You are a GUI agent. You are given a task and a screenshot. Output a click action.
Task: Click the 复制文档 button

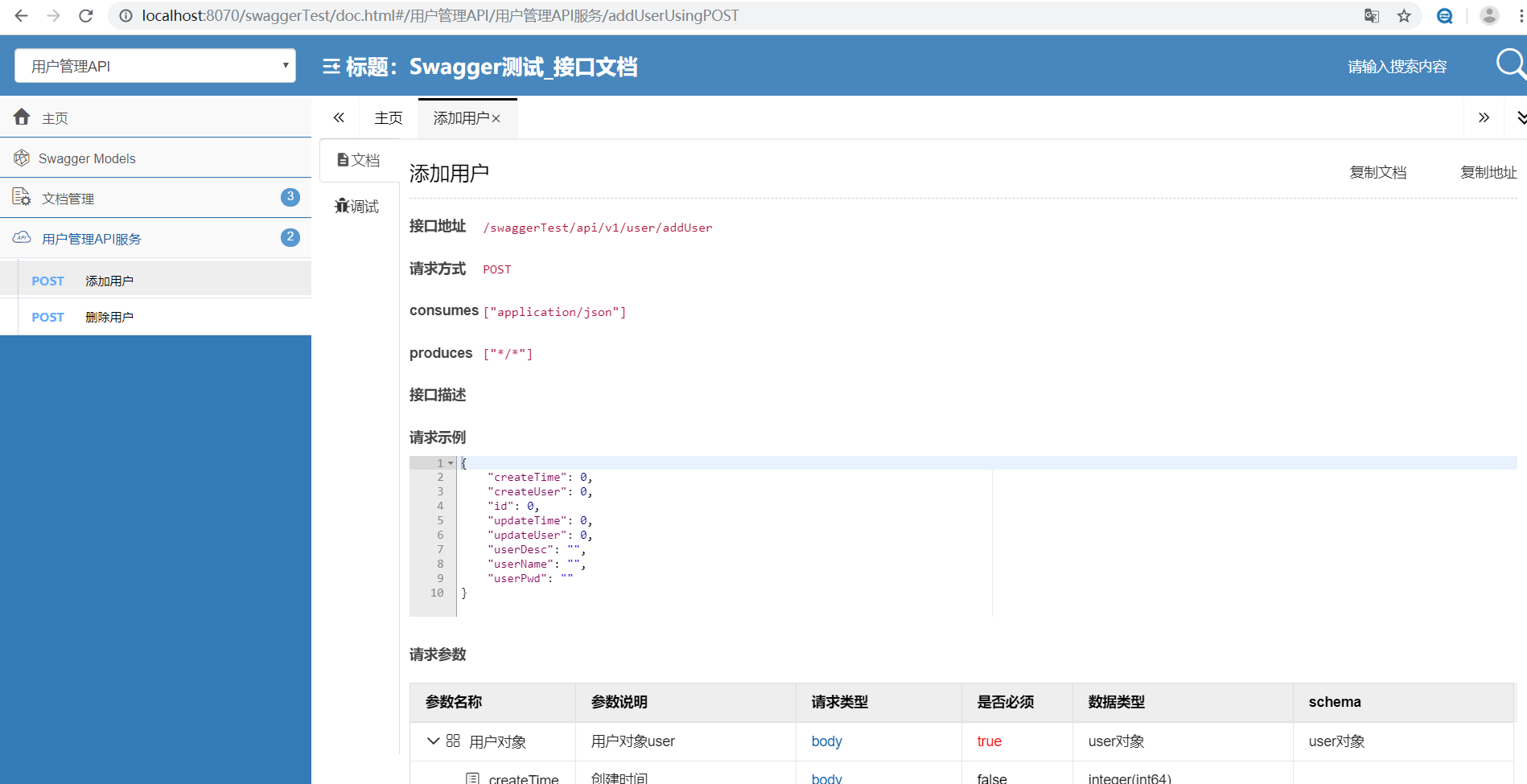(1378, 172)
